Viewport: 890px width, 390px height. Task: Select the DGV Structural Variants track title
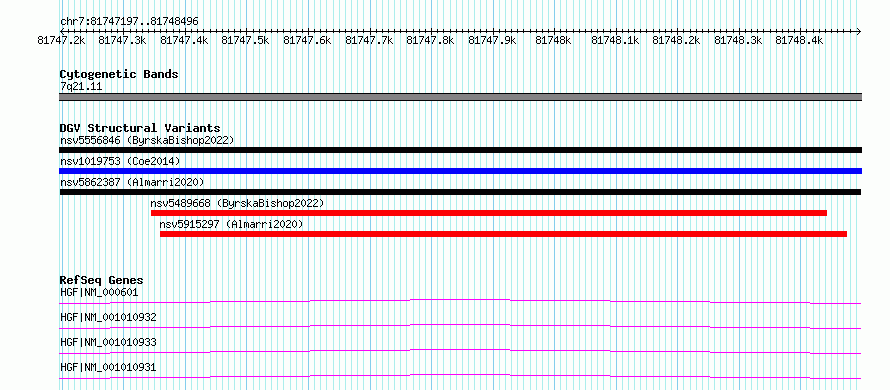click(140, 128)
